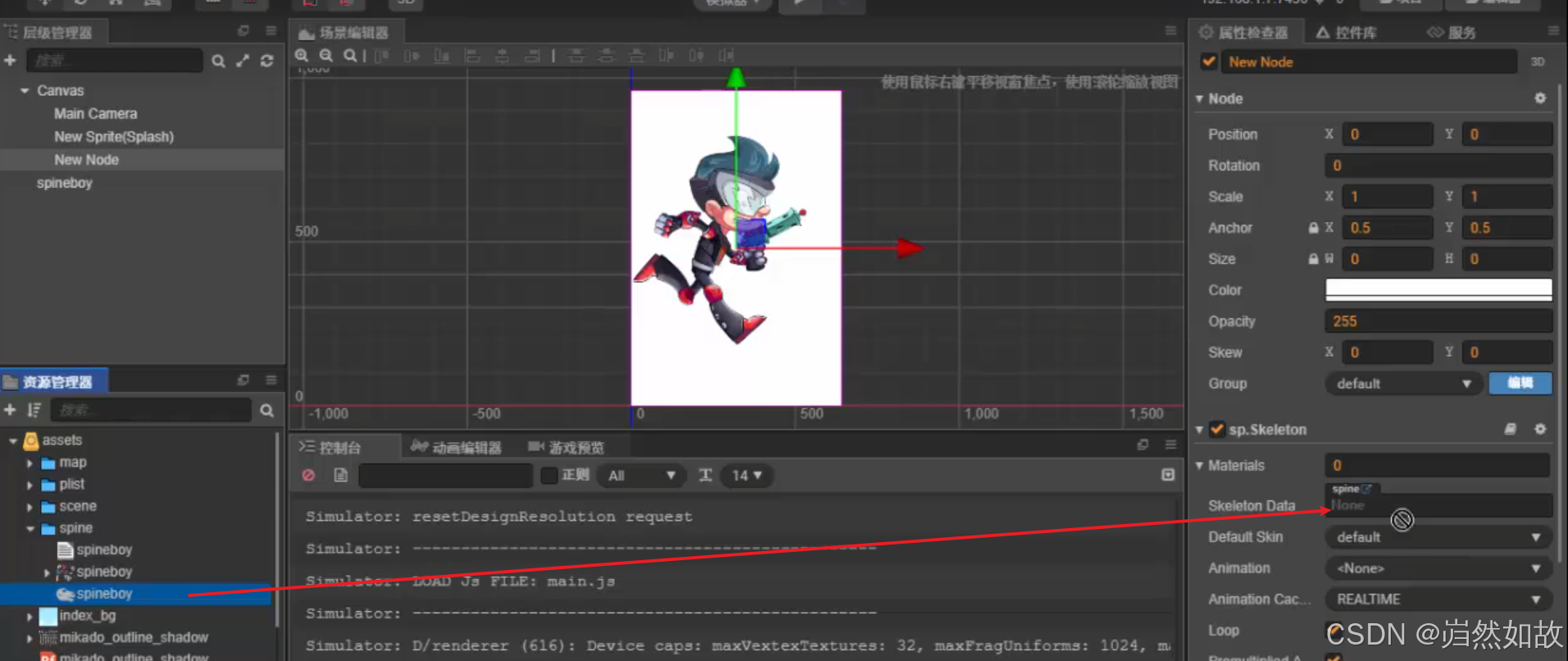Expand the map folder
1568x661 pixels.
30,463
